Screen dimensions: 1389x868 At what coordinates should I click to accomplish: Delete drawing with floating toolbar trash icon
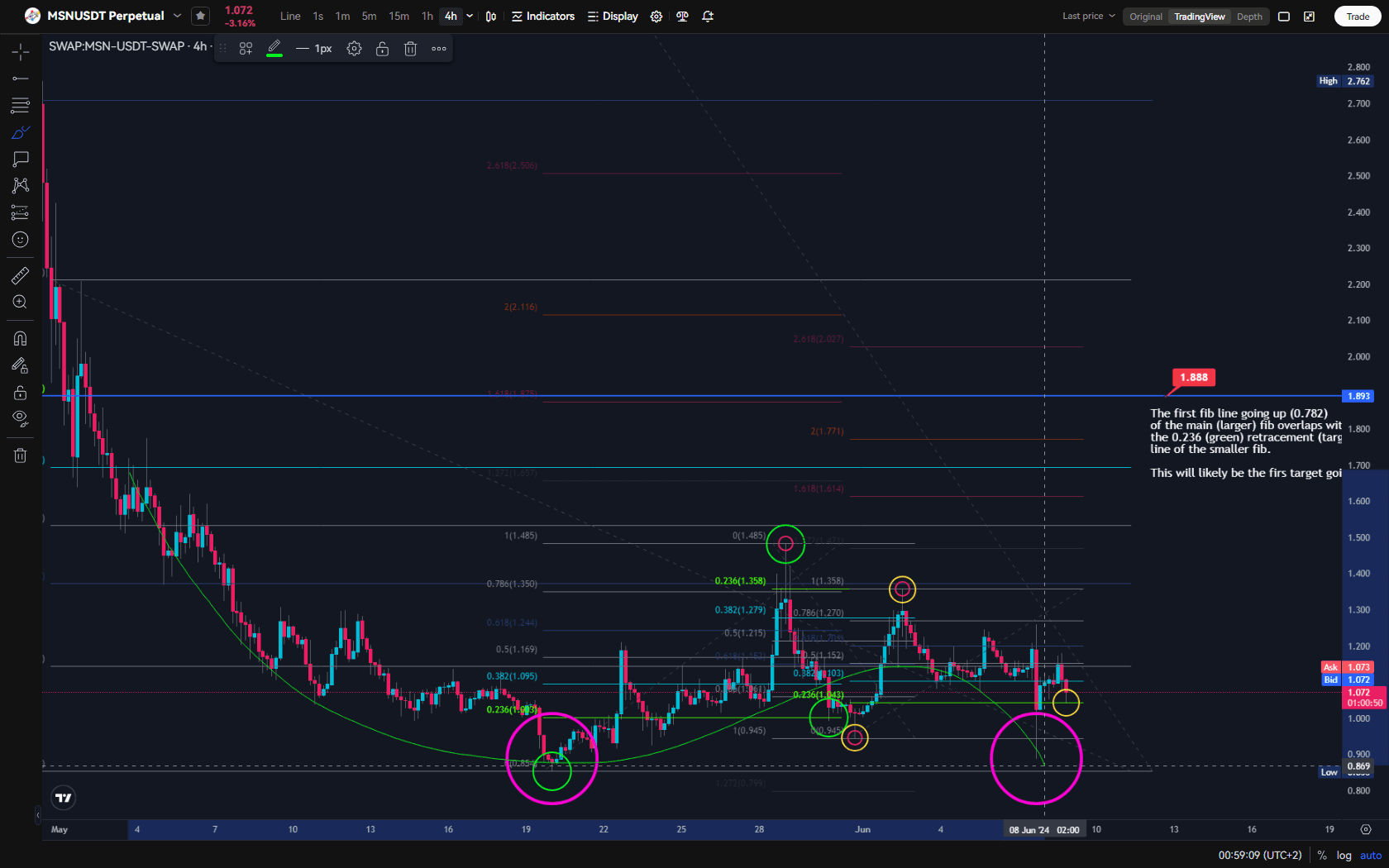point(410,49)
